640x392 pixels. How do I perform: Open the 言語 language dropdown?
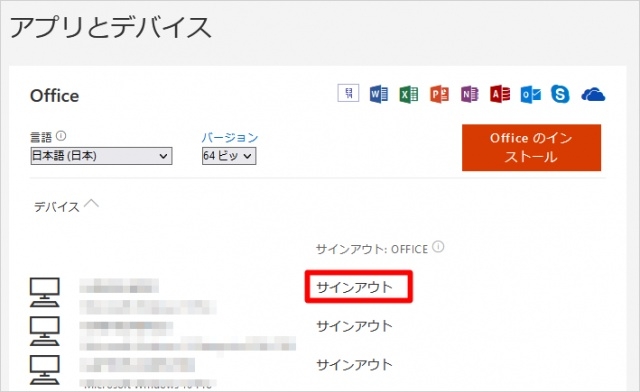(101, 156)
